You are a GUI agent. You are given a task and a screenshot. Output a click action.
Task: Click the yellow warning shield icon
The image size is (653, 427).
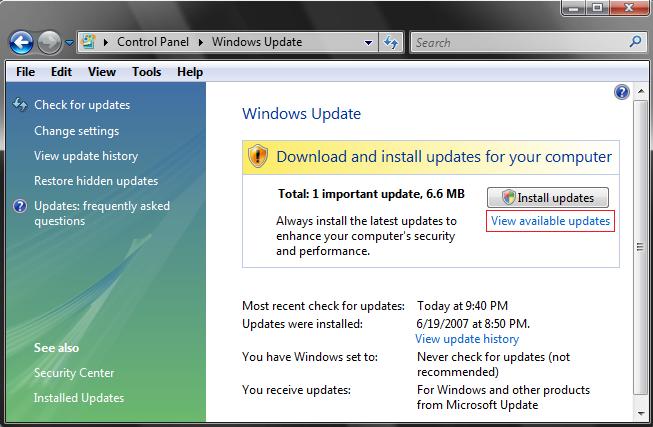point(258,156)
